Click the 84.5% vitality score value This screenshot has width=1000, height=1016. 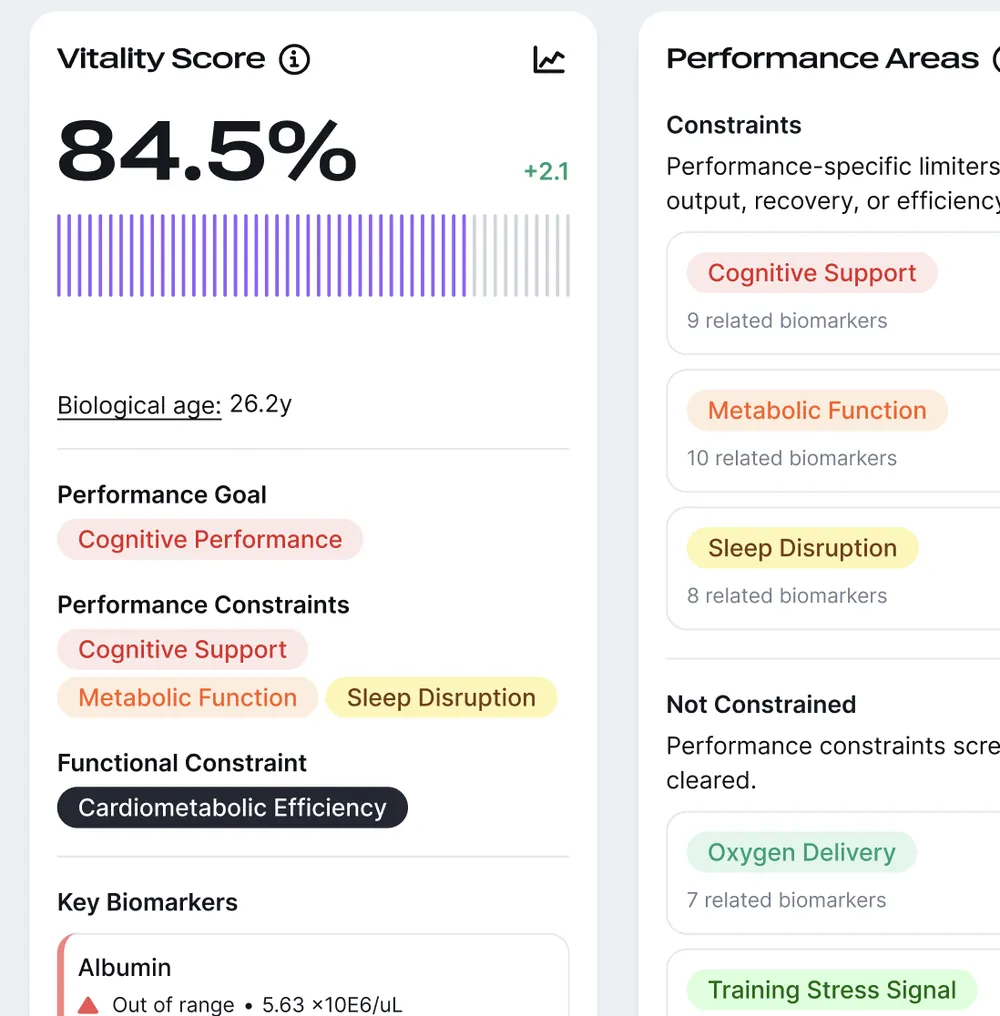(x=207, y=151)
